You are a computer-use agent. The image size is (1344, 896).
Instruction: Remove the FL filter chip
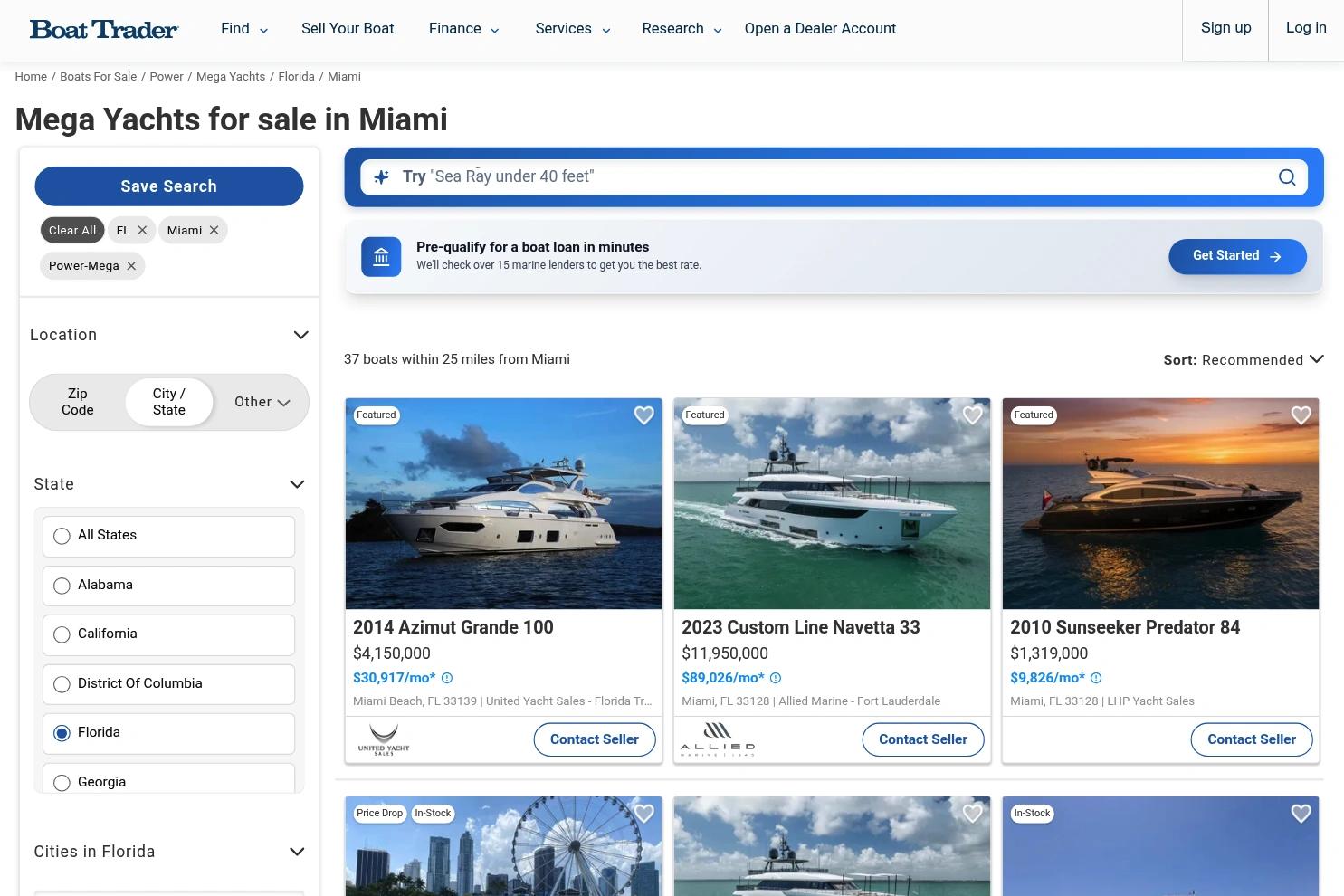142,231
